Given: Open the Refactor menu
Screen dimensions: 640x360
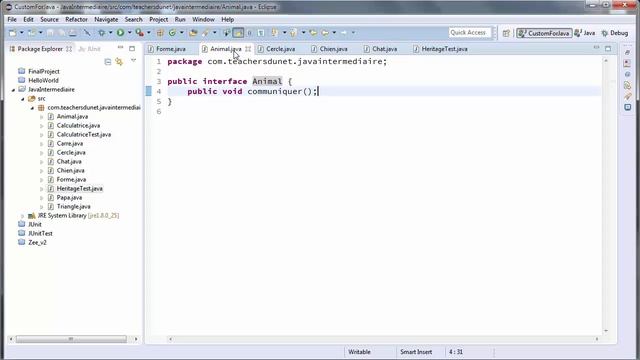Looking at the screenshot, I should point(76,19).
